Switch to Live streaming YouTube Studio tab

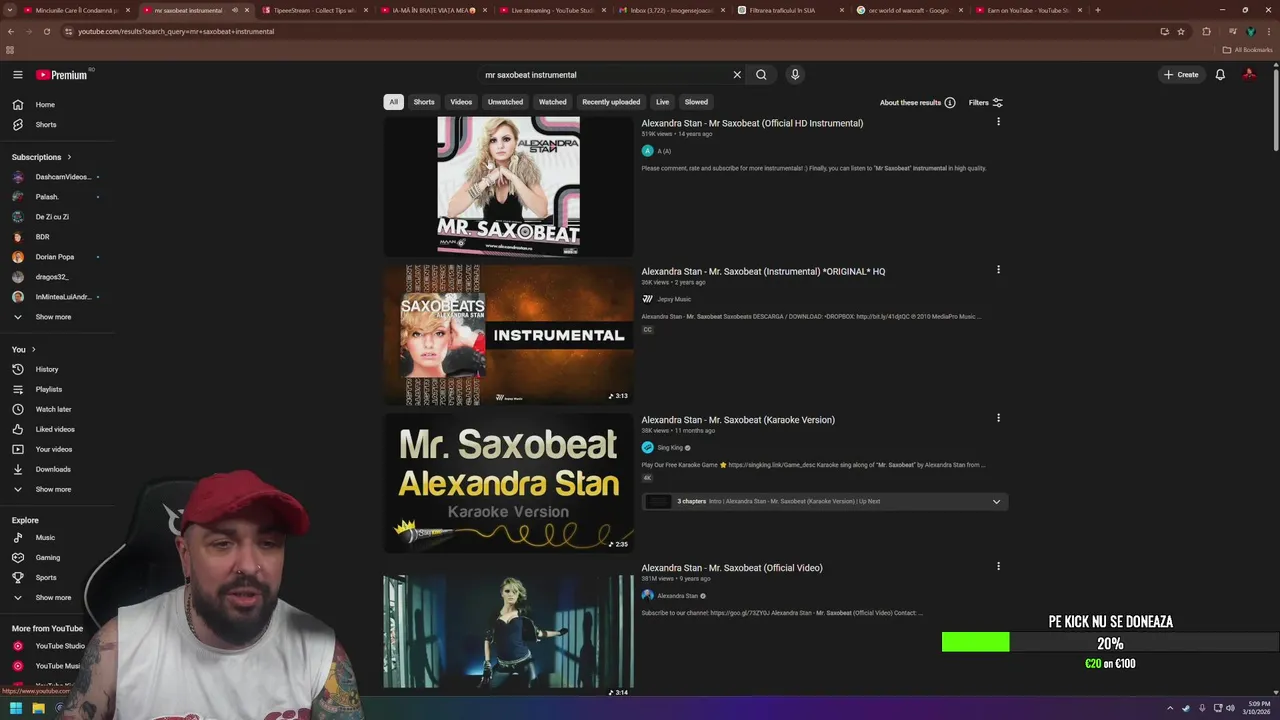[552, 10]
